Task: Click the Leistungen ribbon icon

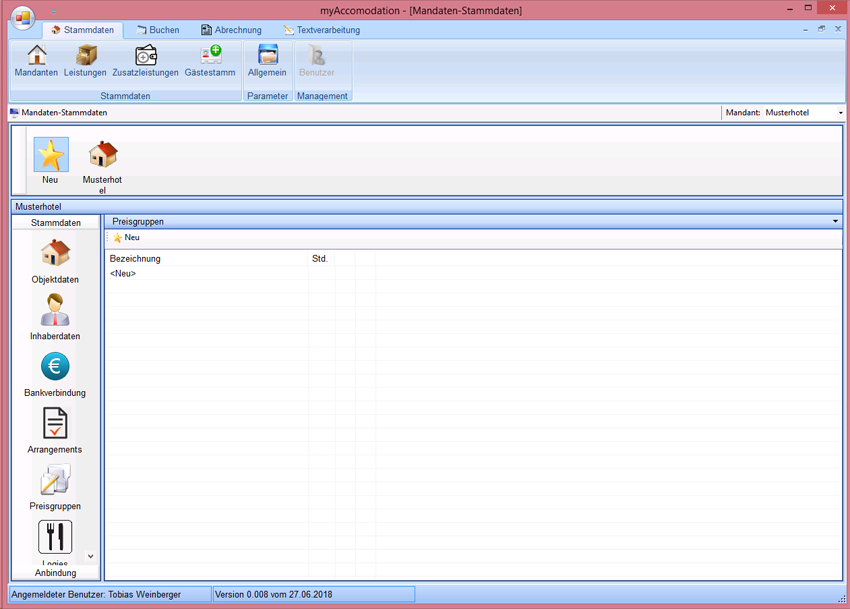Action: (x=85, y=59)
